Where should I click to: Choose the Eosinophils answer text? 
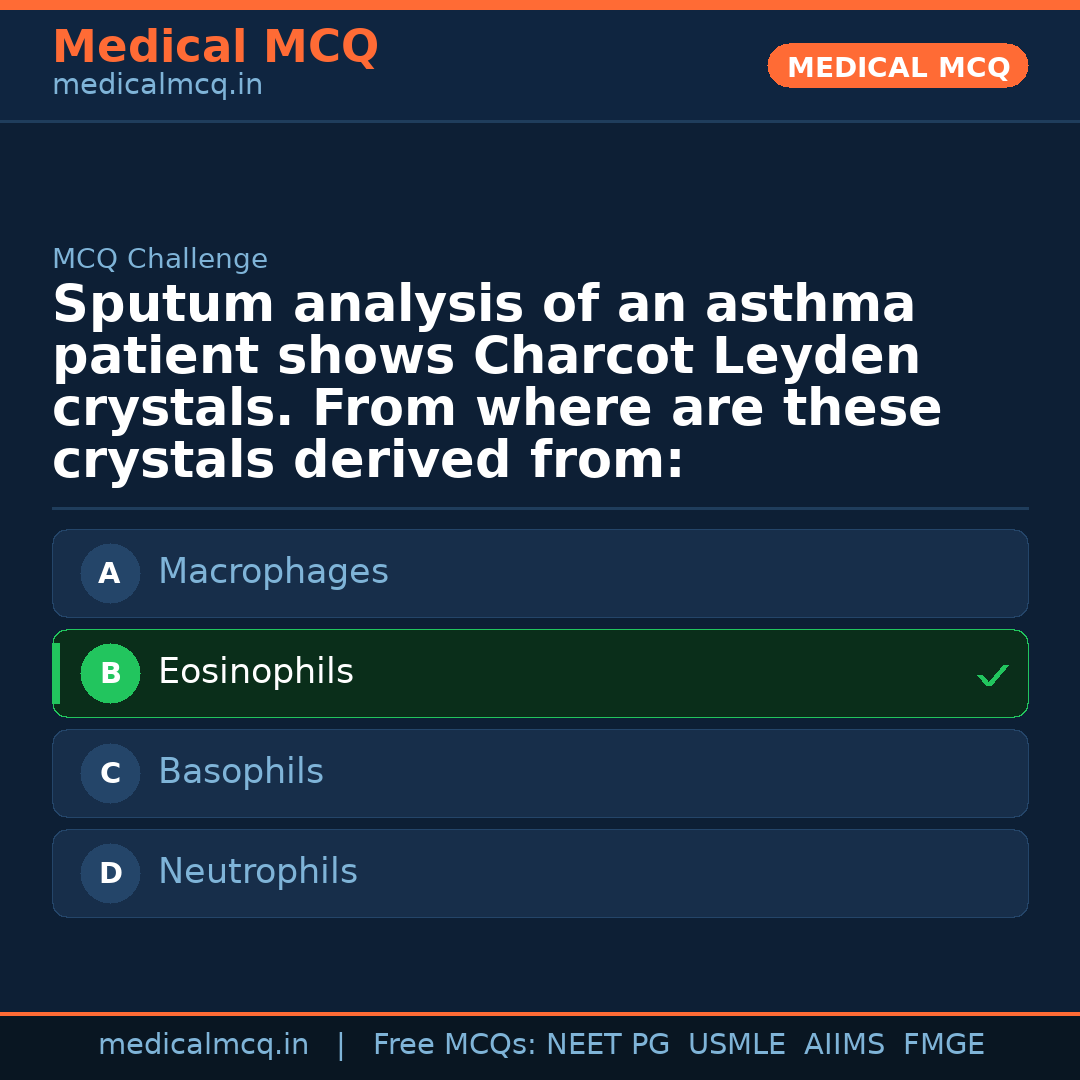(256, 672)
